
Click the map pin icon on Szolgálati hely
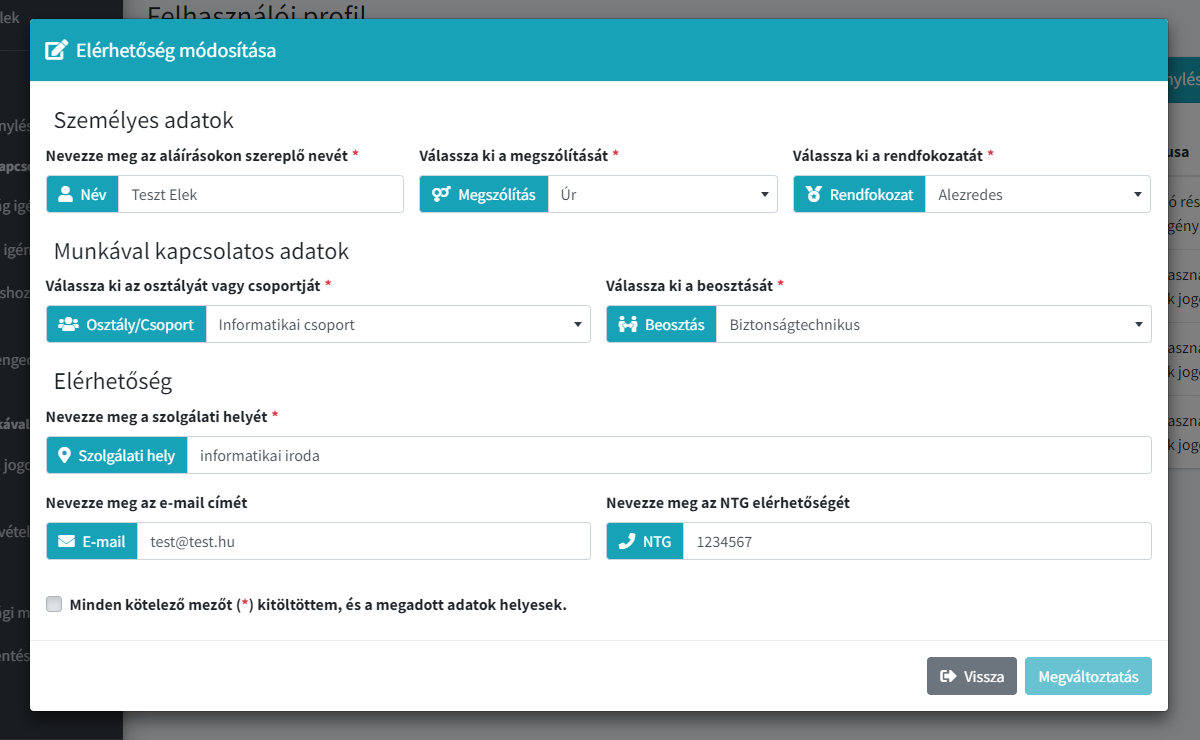[65, 455]
